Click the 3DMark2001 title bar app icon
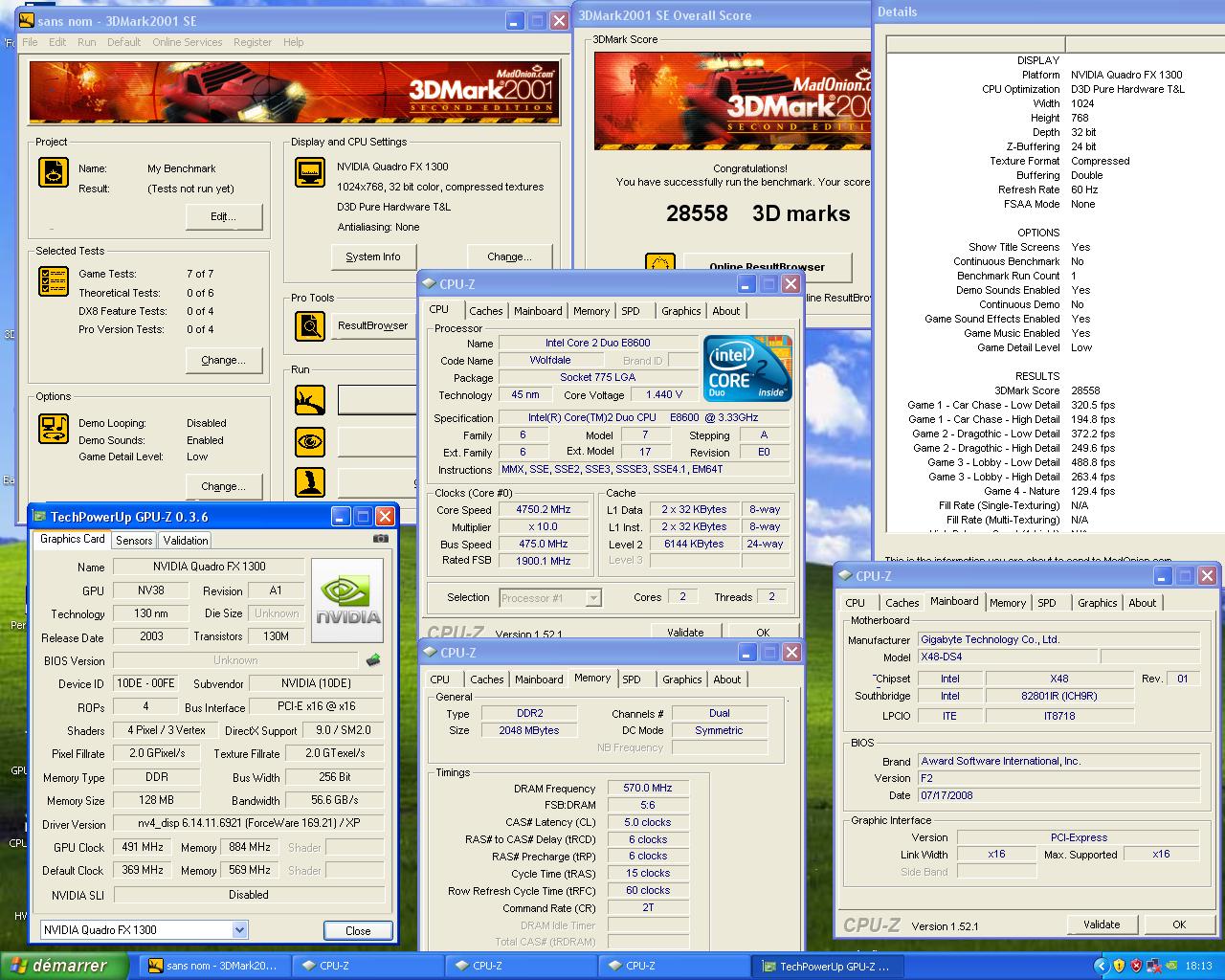The image size is (1225, 980). 27,20
